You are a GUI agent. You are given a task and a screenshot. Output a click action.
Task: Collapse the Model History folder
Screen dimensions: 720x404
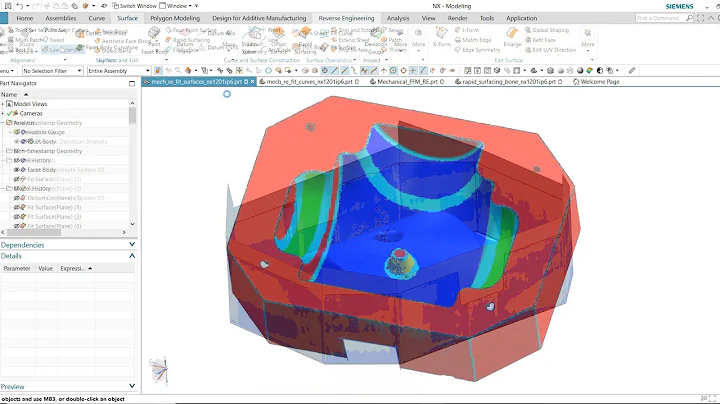2,189
